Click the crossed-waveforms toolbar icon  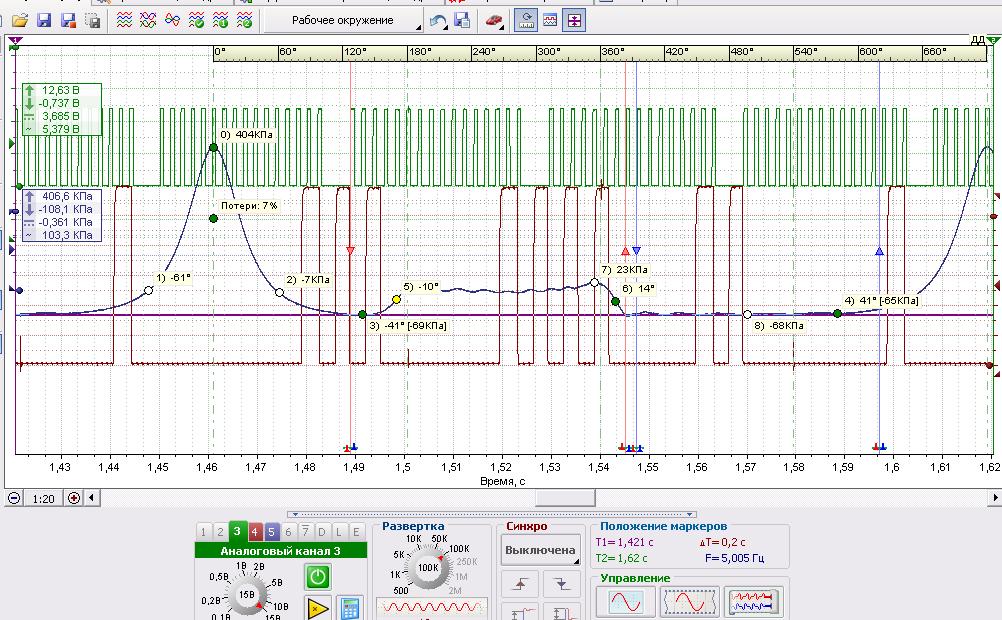[x=148, y=20]
